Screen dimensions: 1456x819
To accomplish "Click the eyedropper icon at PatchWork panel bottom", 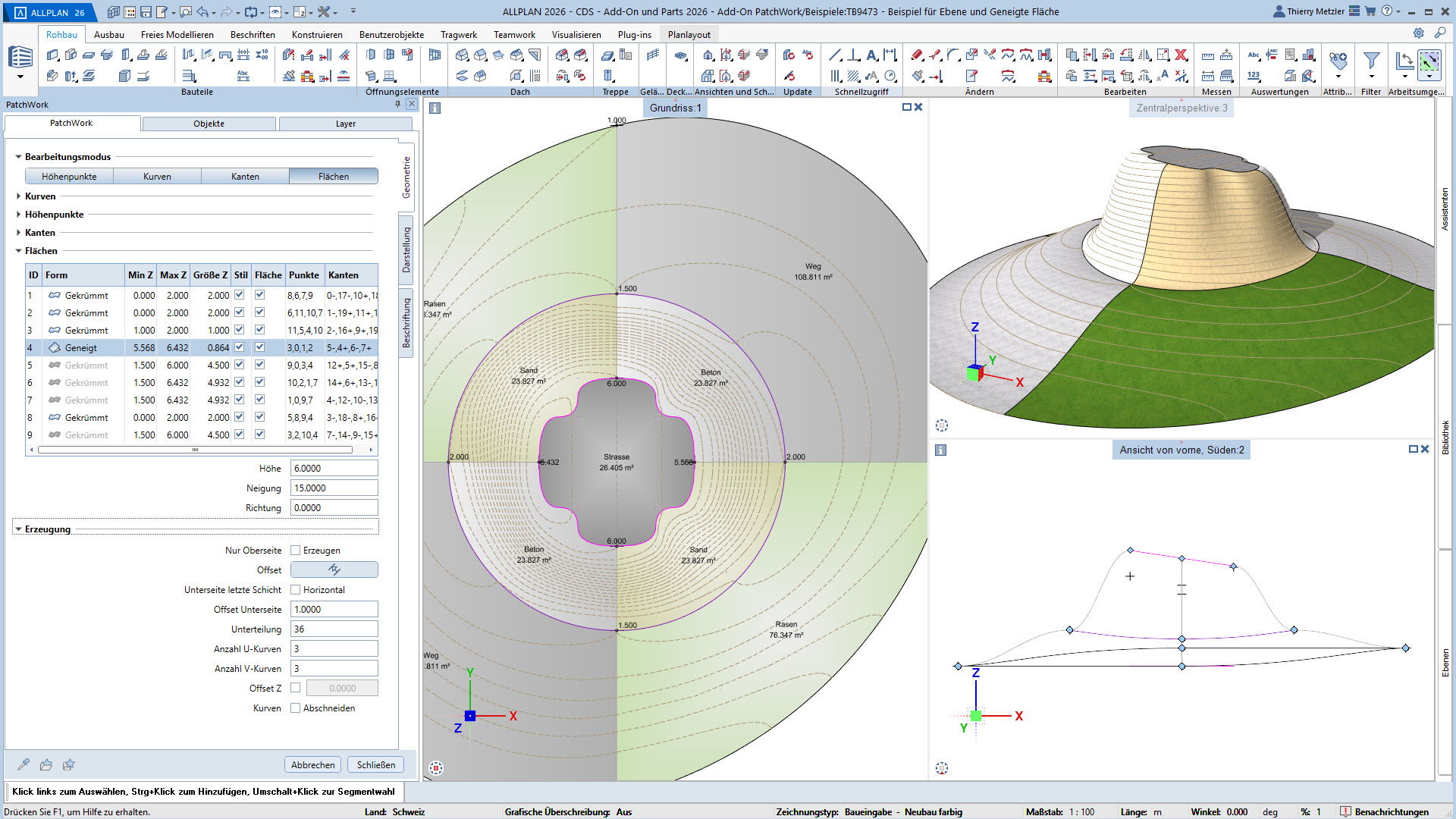I will click(24, 764).
